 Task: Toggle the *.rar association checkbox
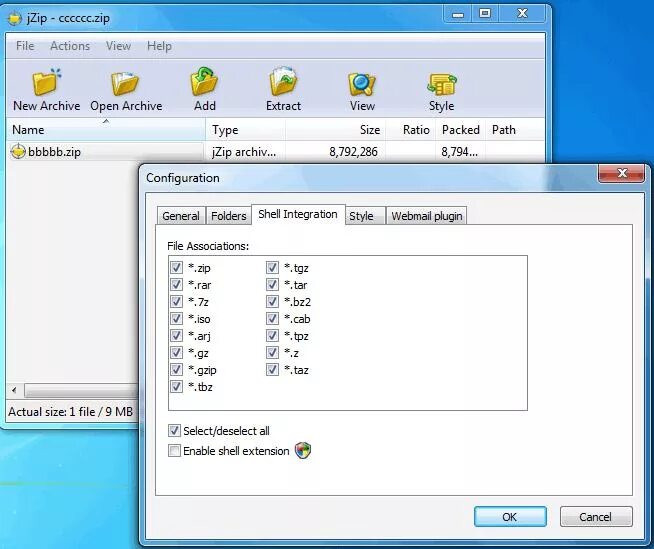tap(176, 285)
